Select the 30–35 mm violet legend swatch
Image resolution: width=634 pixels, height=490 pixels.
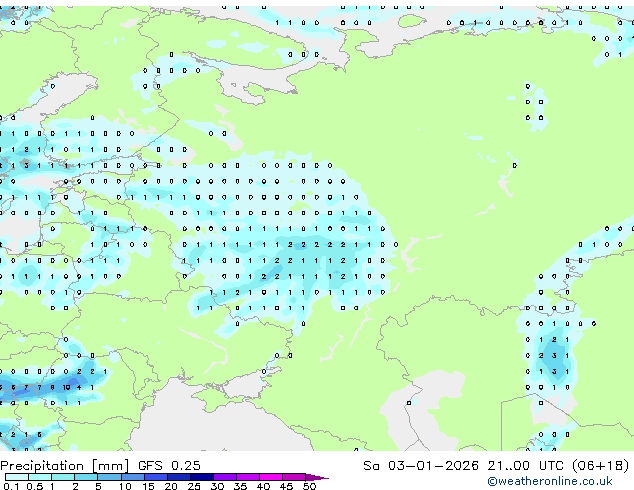225,477
